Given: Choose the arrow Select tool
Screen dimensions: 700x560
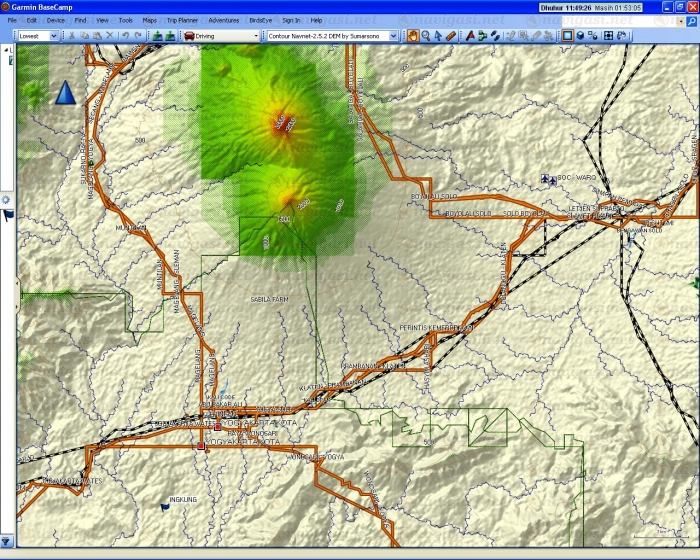Looking at the screenshot, I should [439, 36].
